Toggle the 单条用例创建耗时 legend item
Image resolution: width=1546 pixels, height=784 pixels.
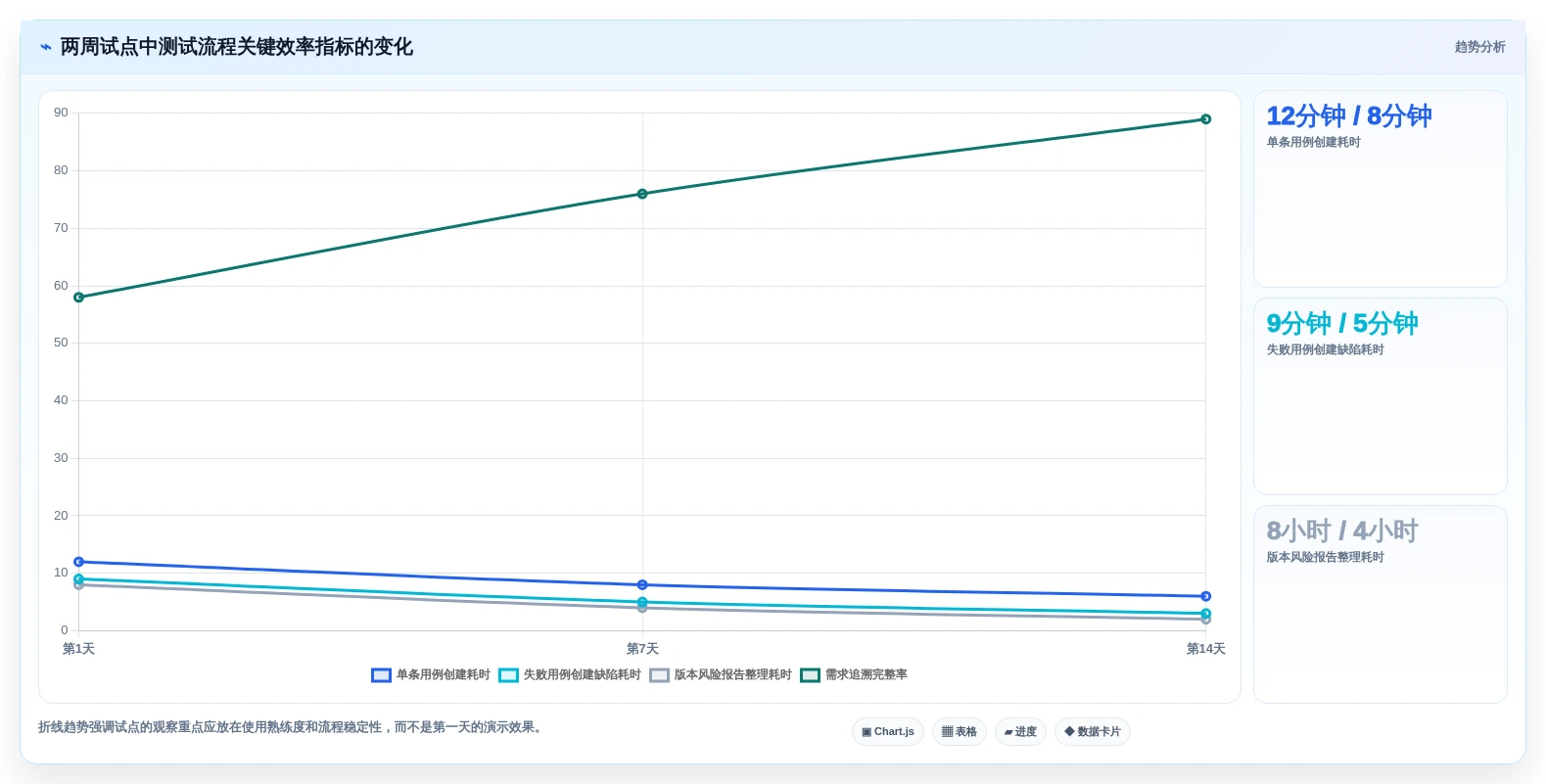click(x=431, y=675)
